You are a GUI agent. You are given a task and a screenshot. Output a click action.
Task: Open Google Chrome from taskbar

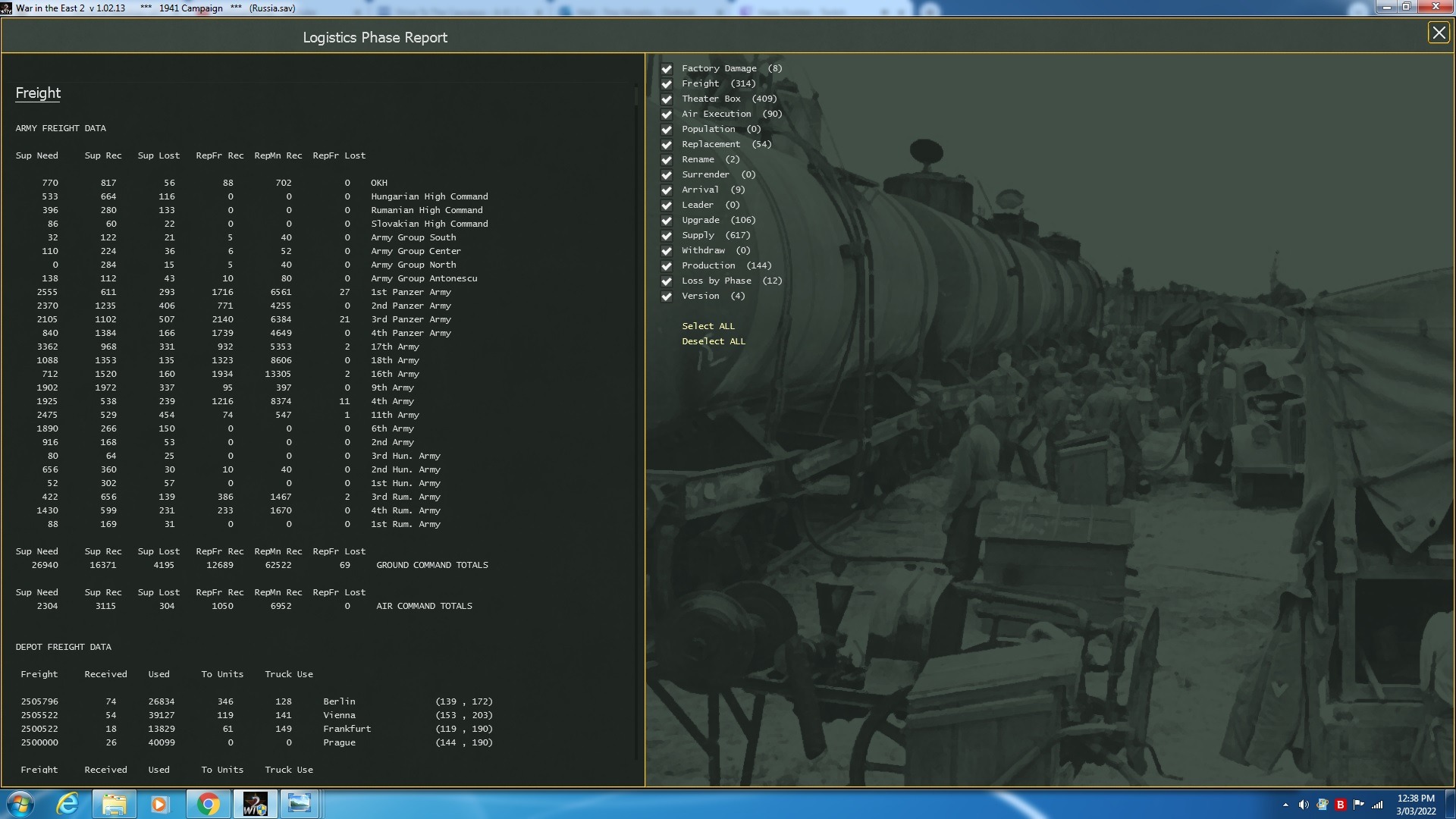(x=208, y=804)
